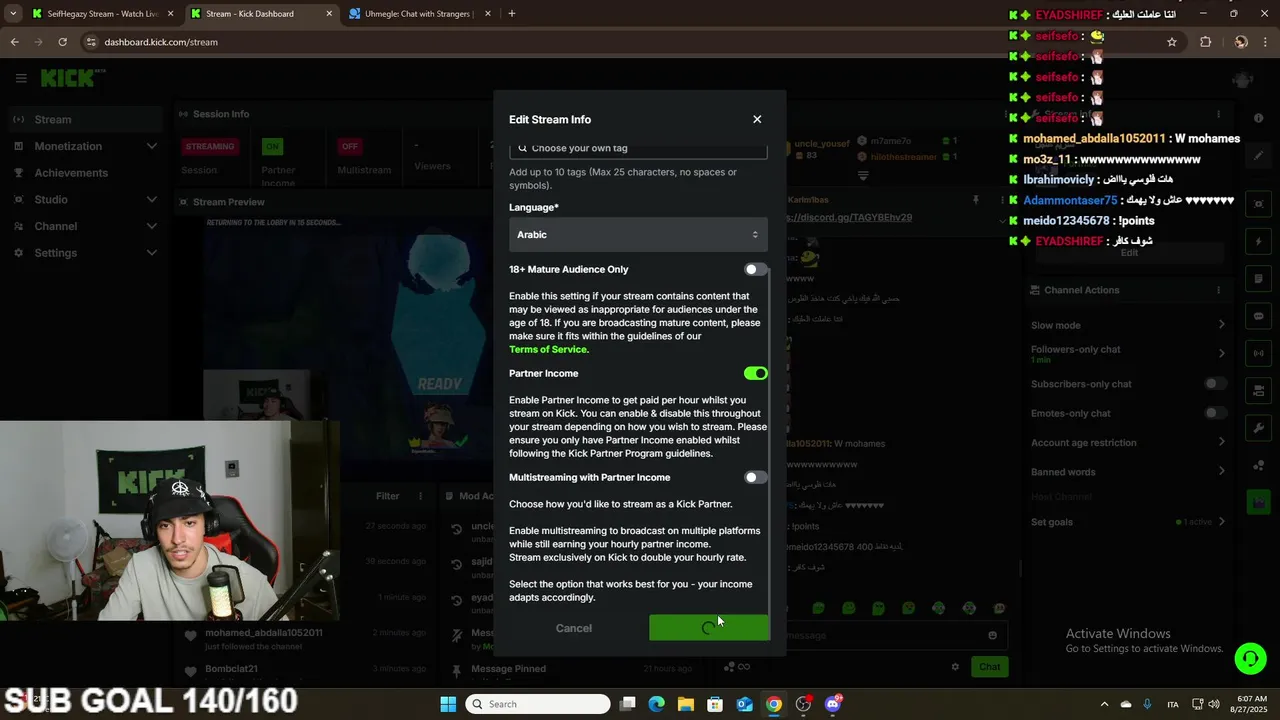Click the wrench icon in right toolbar
The image size is (1280, 720).
click(x=1259, y=428)
